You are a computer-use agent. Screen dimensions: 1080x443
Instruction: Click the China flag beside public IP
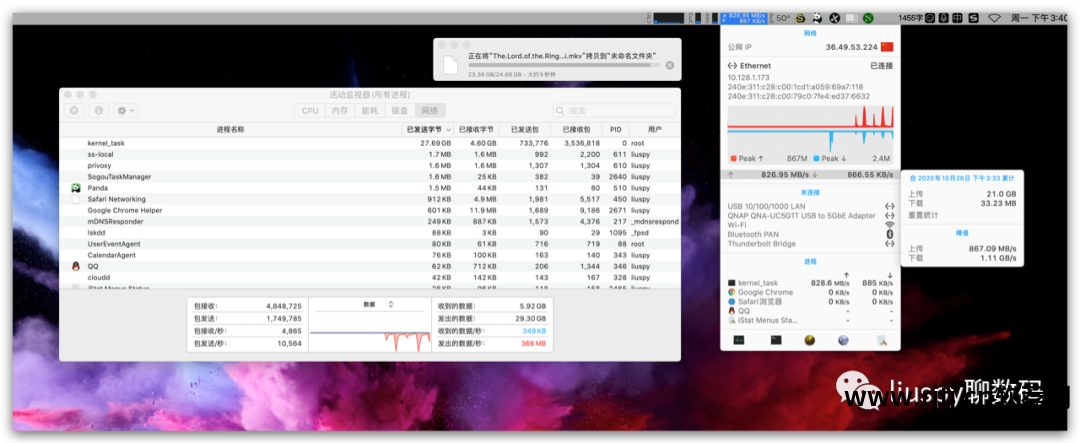[886, 47]
